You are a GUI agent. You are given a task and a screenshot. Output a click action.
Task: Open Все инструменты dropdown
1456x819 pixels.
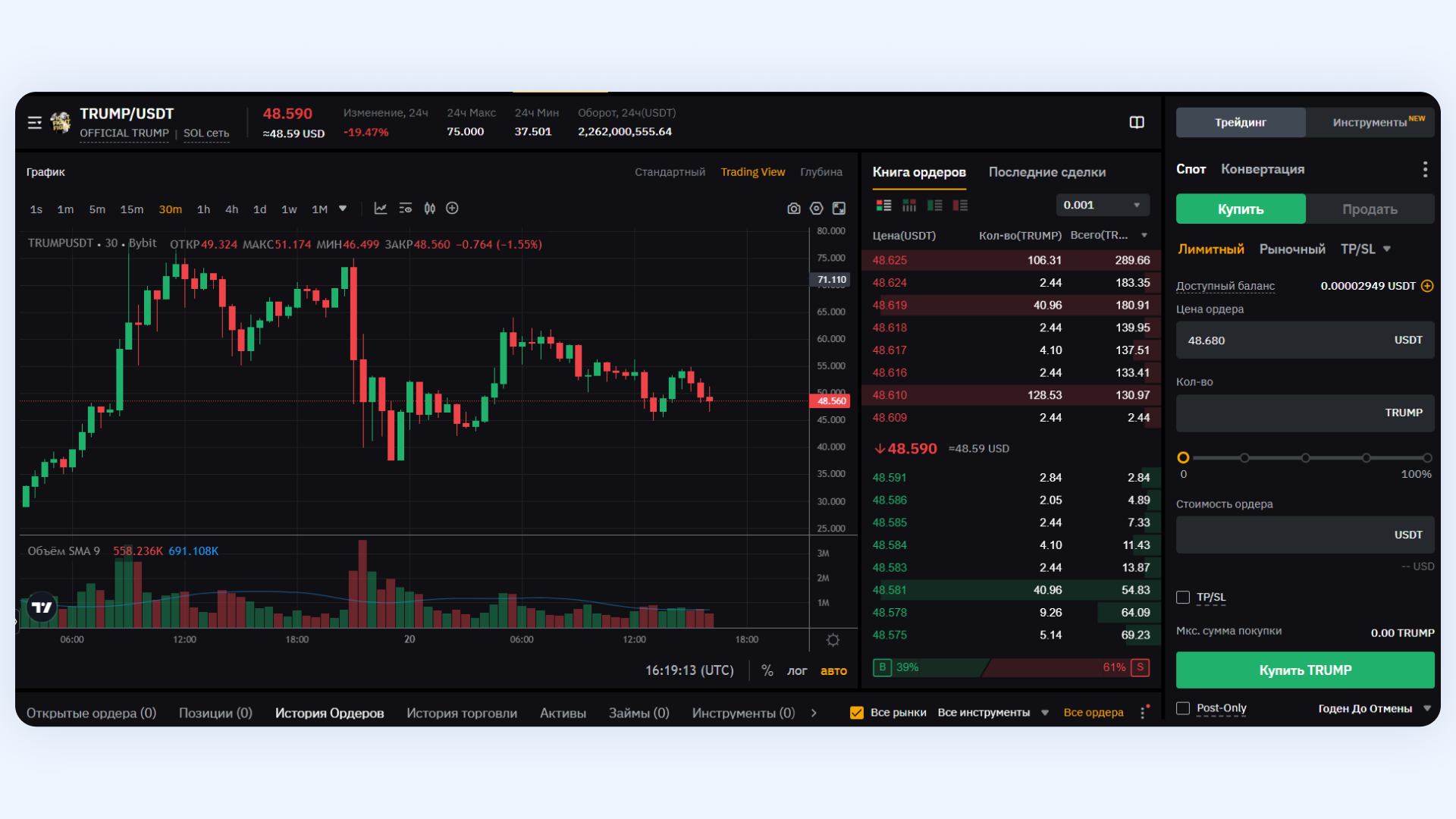993,713
